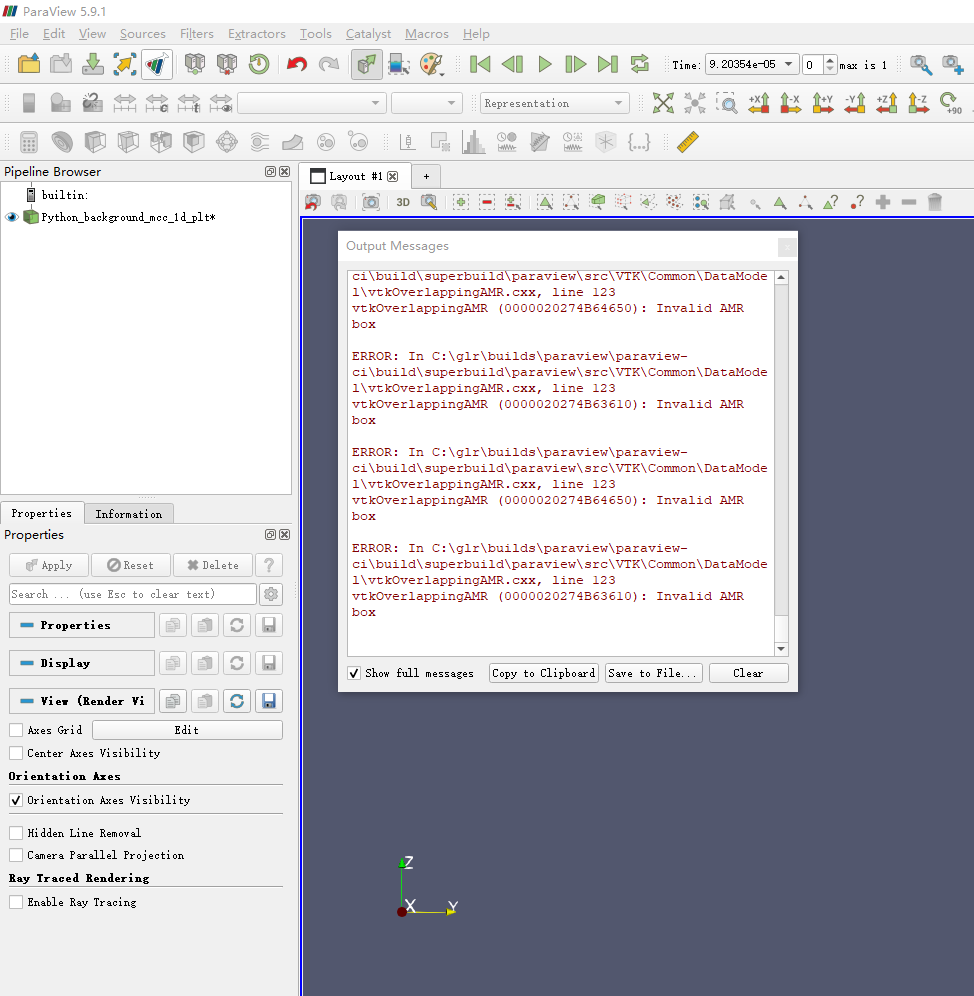
Task: Increment the time step spinner
Action: [x=830, y=60]
